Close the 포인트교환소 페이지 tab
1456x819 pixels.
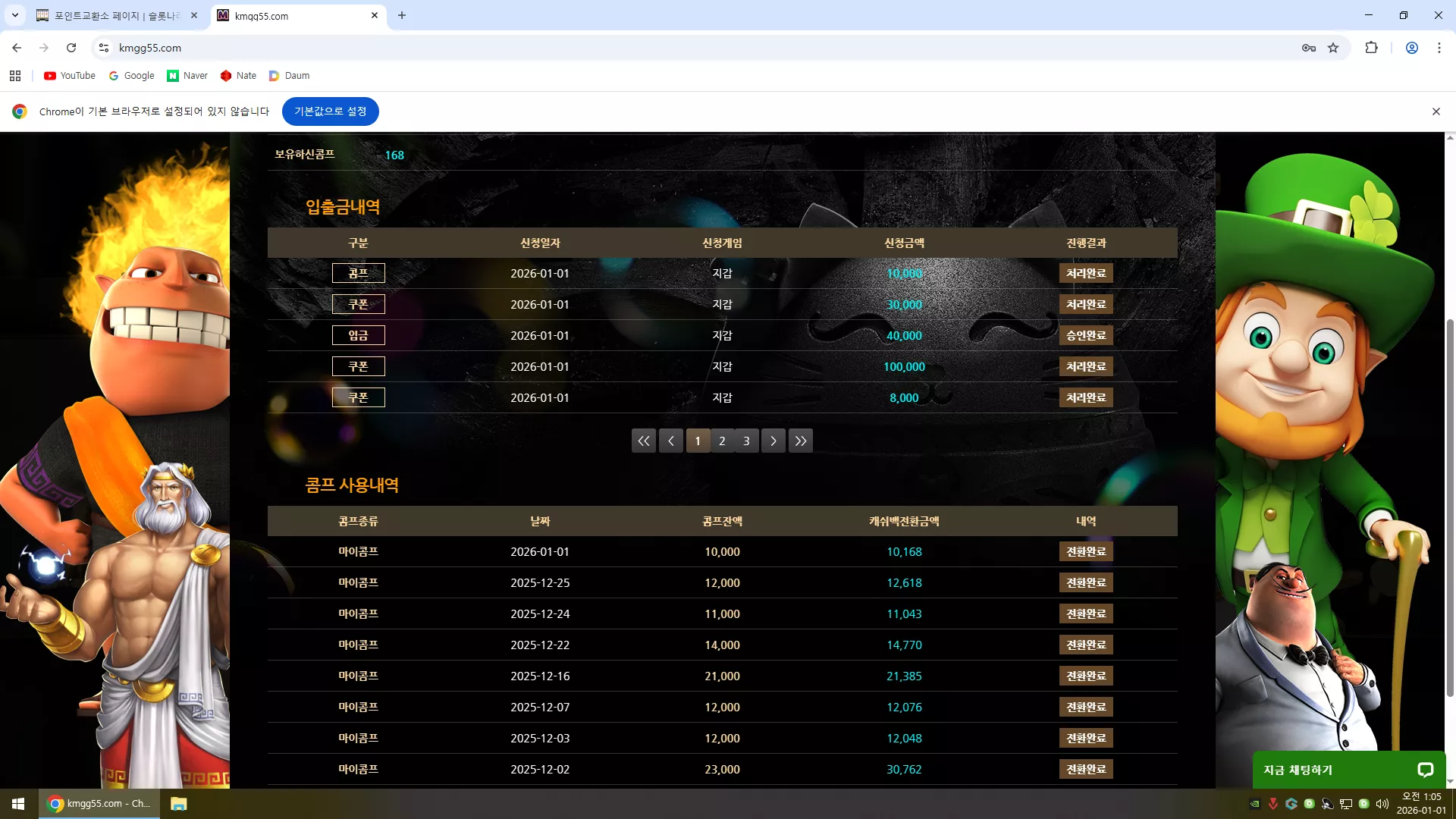[194, 15]
